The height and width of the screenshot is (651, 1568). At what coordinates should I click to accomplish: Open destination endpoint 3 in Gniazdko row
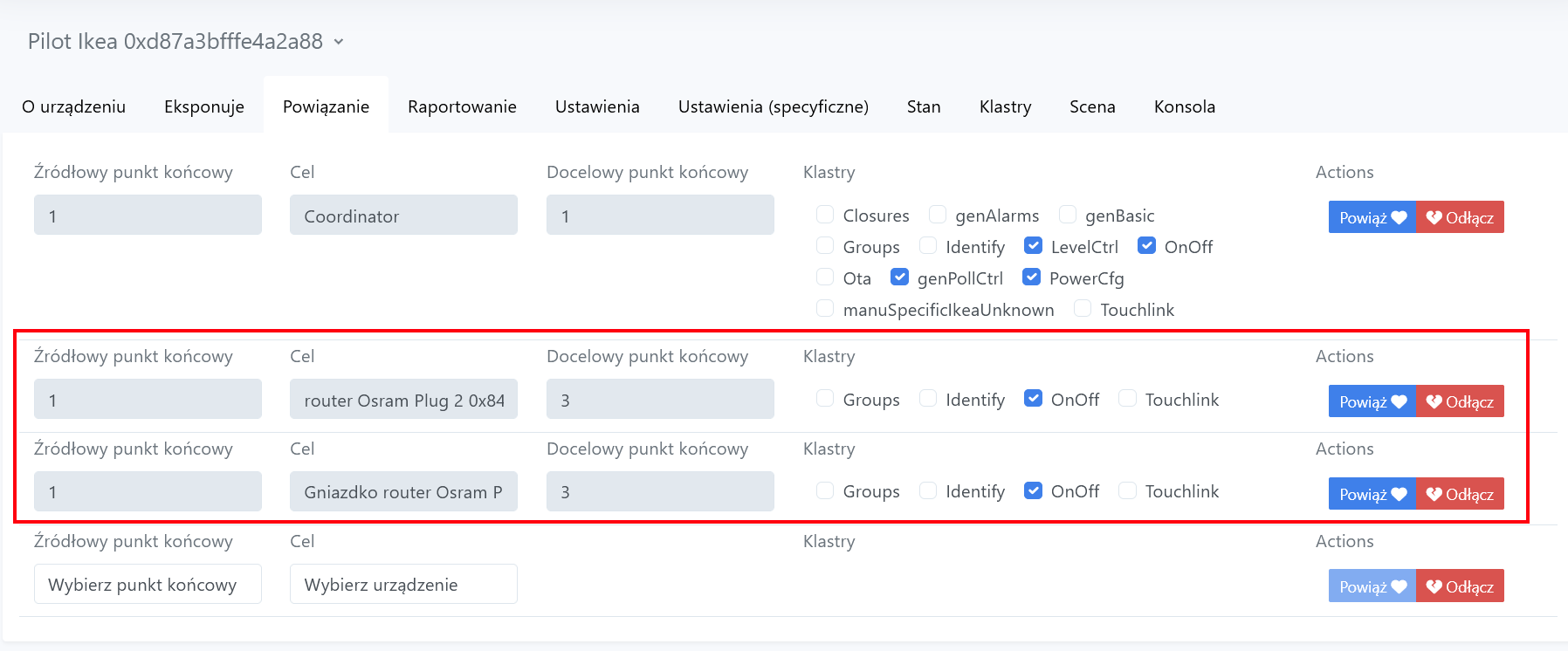[x=660, y=491]
